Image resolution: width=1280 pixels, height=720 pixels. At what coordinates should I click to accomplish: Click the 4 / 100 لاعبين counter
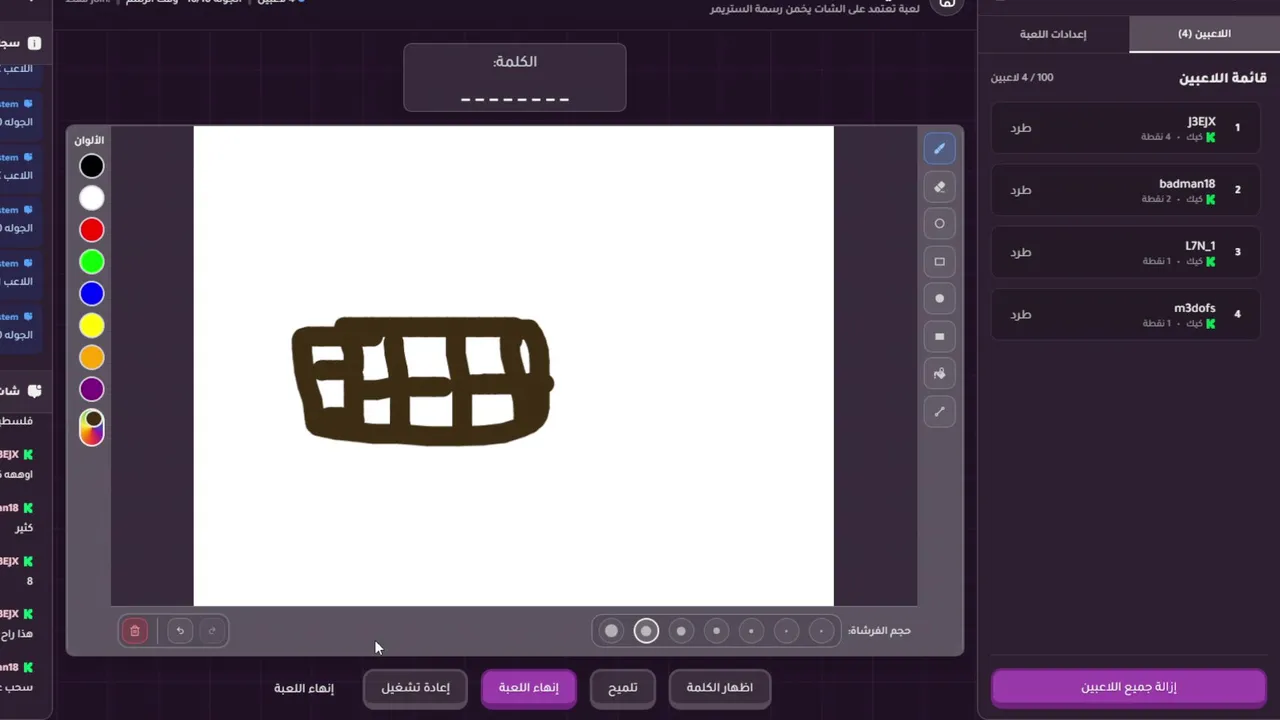click(1022, 78)
